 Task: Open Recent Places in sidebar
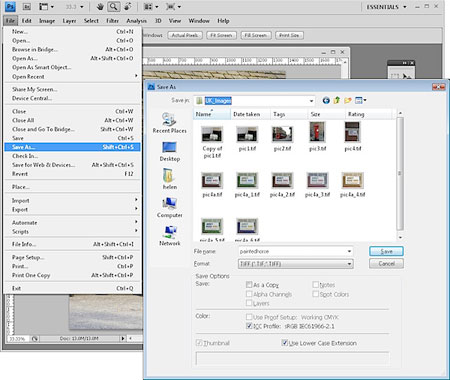pos(169,123)
